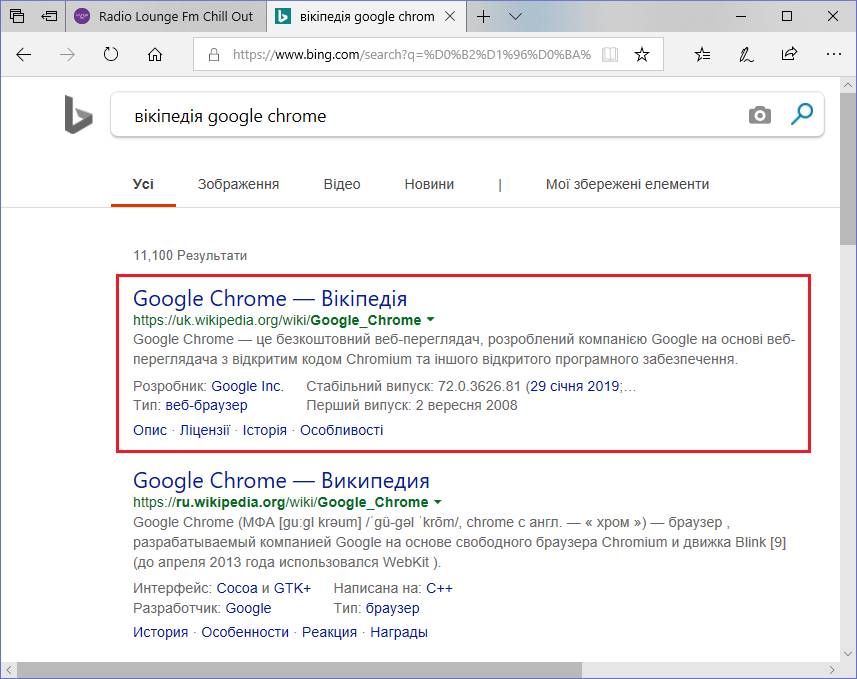Open Google Chrome — Википедия result

tap(281, 481)
